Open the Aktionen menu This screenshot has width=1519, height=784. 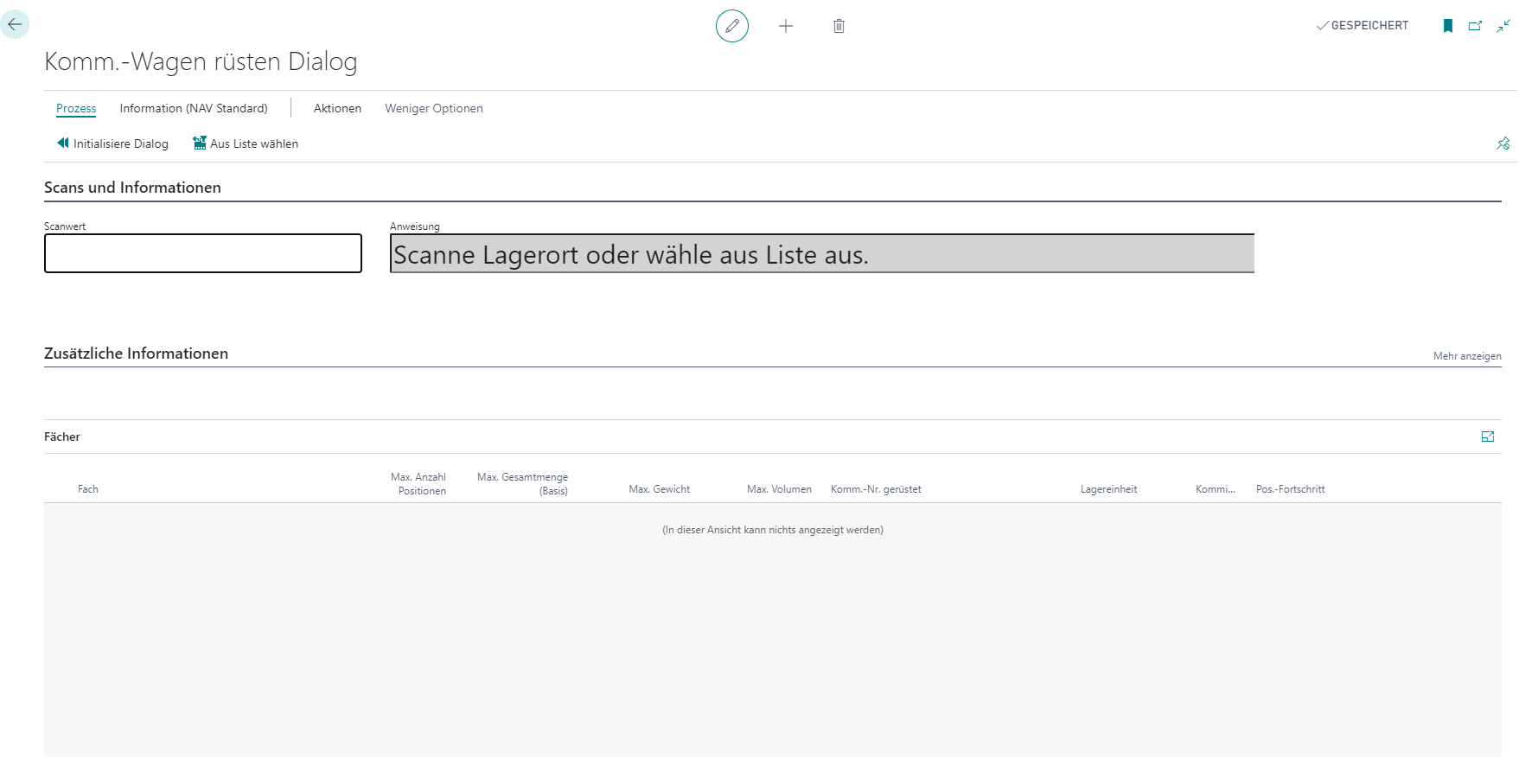[x=337, y=108]
